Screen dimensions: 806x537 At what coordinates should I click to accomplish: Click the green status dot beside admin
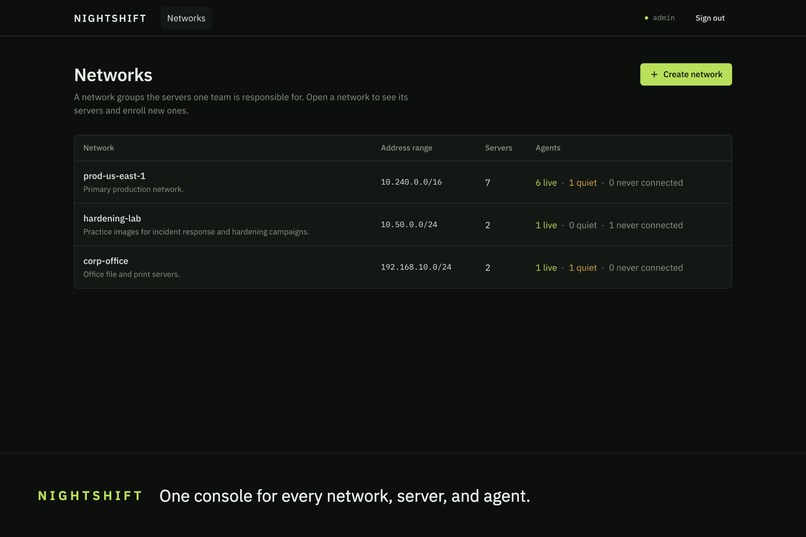(646, 18)
